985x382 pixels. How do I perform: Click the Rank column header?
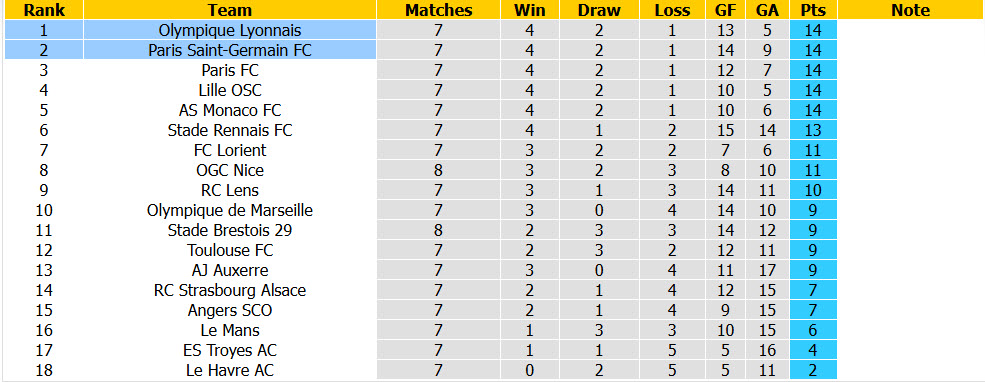tap(43, 10)
